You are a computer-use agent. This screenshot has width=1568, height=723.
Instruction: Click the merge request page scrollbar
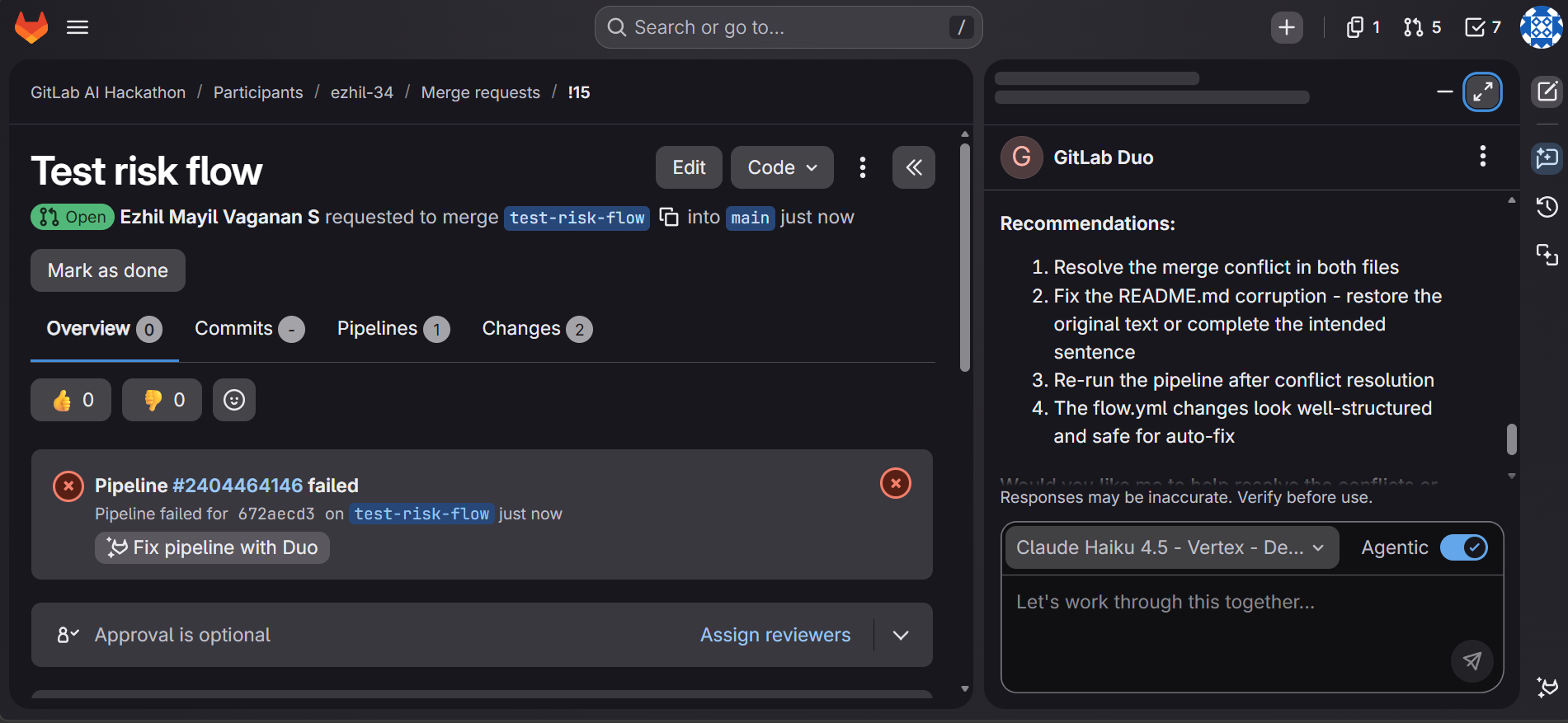click(x=965, y=259)
